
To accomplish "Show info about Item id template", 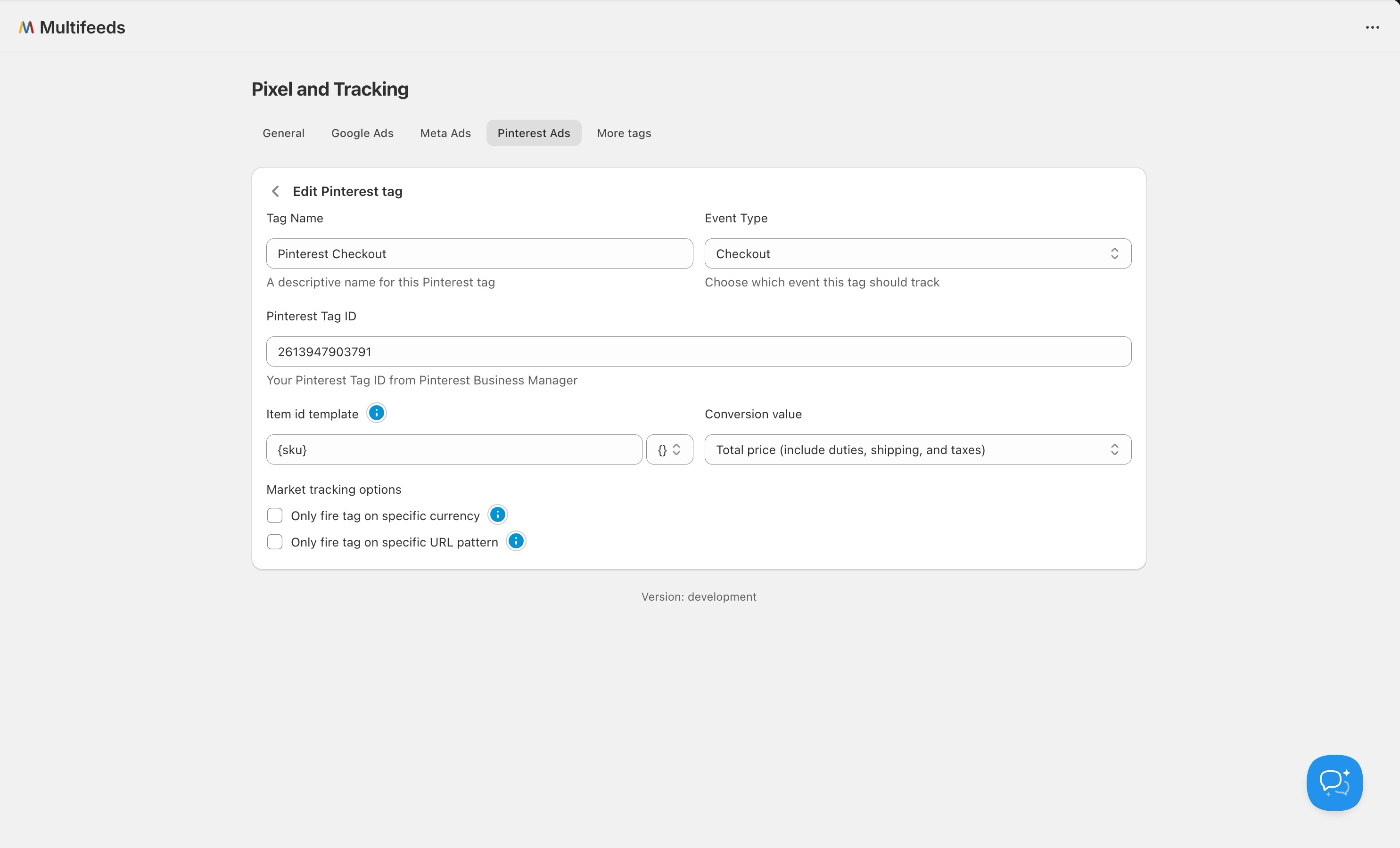I will click(x=376, y=413).
